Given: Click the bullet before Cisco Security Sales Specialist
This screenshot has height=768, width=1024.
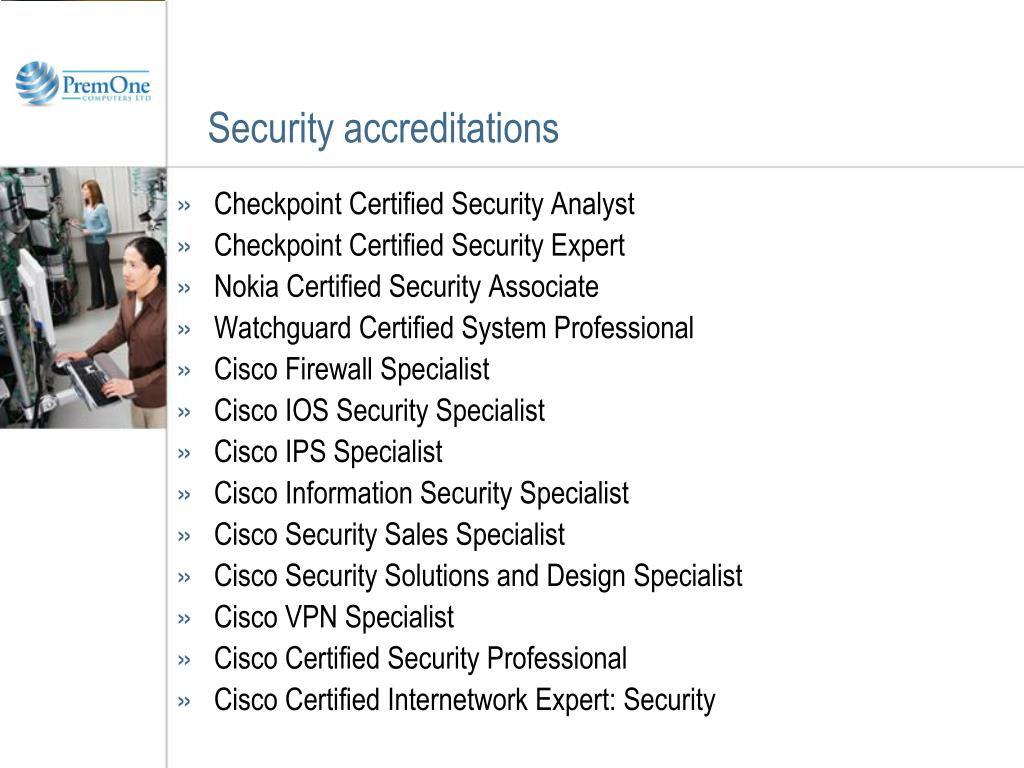Looking at the screenshot, I should pos(184,536).
